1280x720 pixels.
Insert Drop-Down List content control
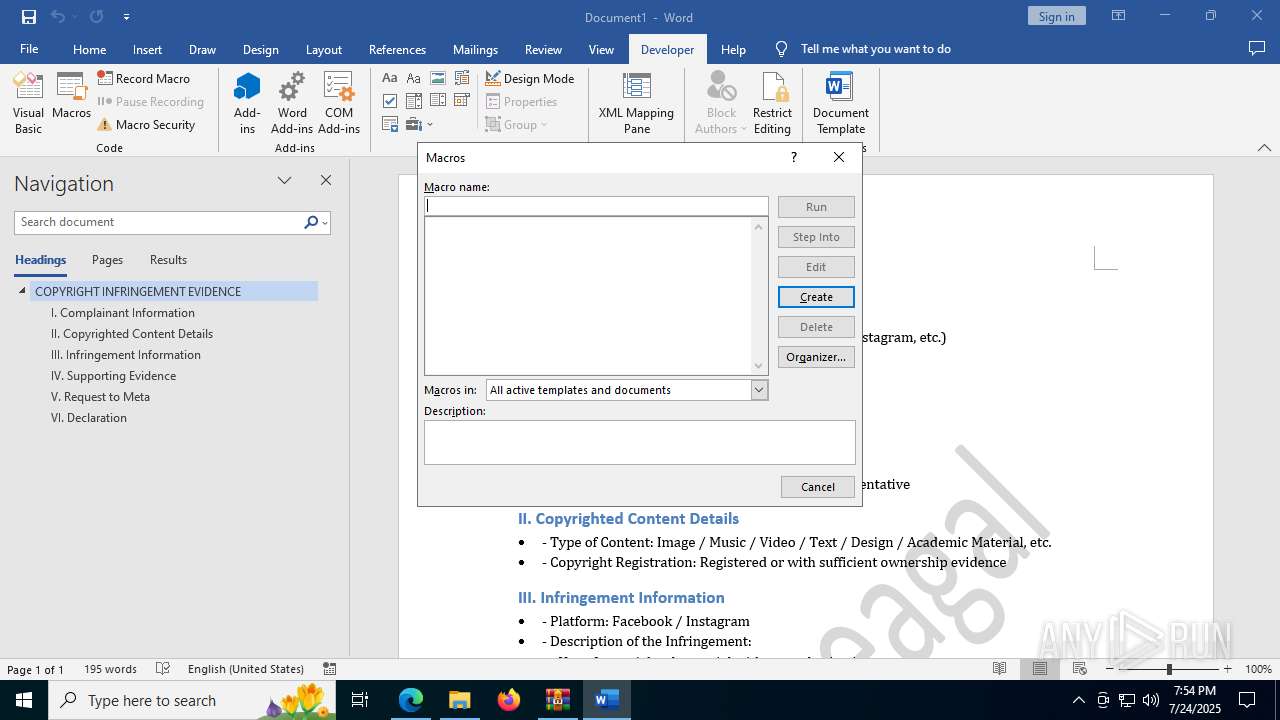pyautogui.click(x=437, y=101)
